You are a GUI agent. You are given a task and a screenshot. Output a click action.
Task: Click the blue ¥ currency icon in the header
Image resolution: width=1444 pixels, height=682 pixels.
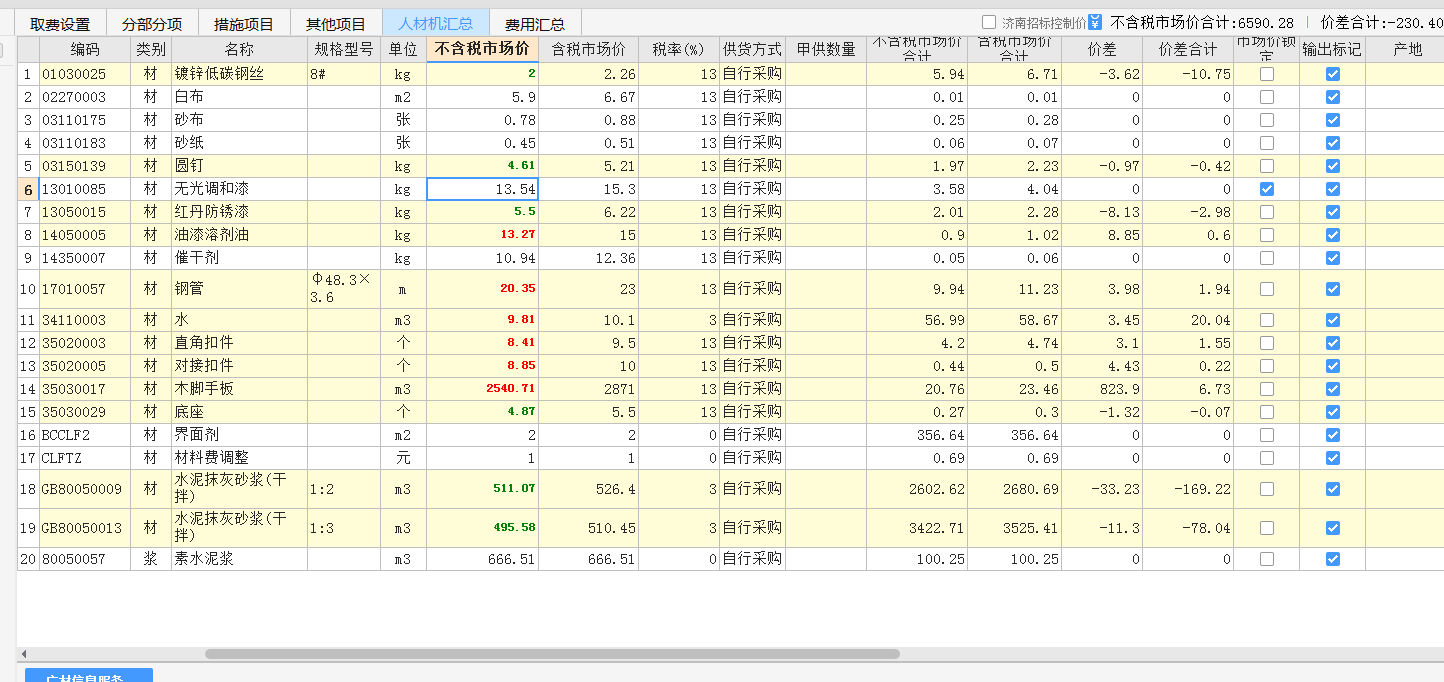pyautogui.click(x=1095, y=21)
